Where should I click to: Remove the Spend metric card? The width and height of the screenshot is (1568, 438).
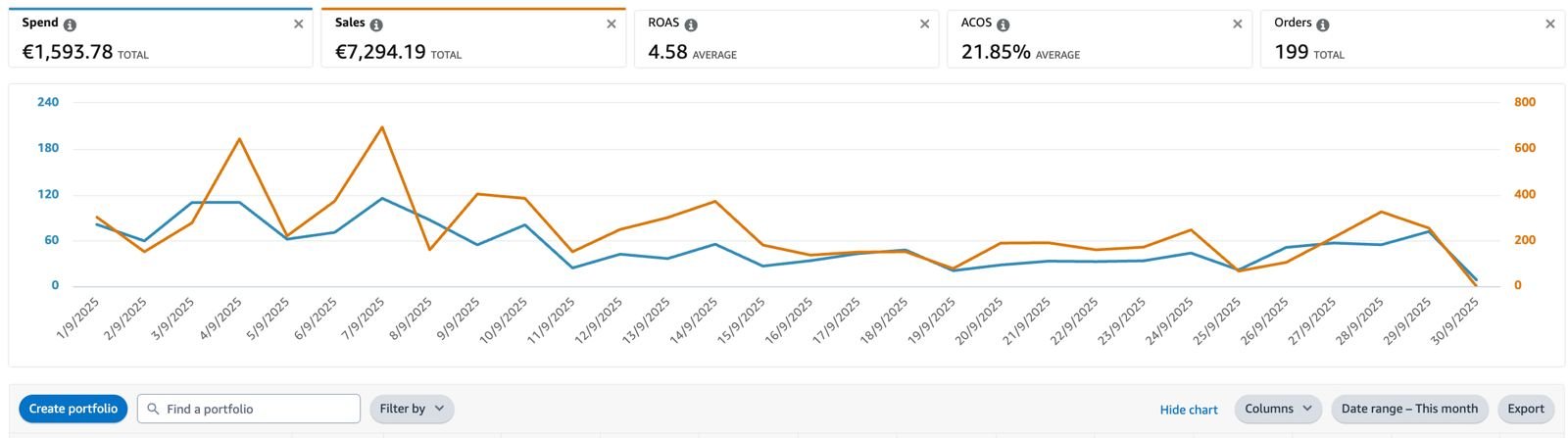point(299,24)
